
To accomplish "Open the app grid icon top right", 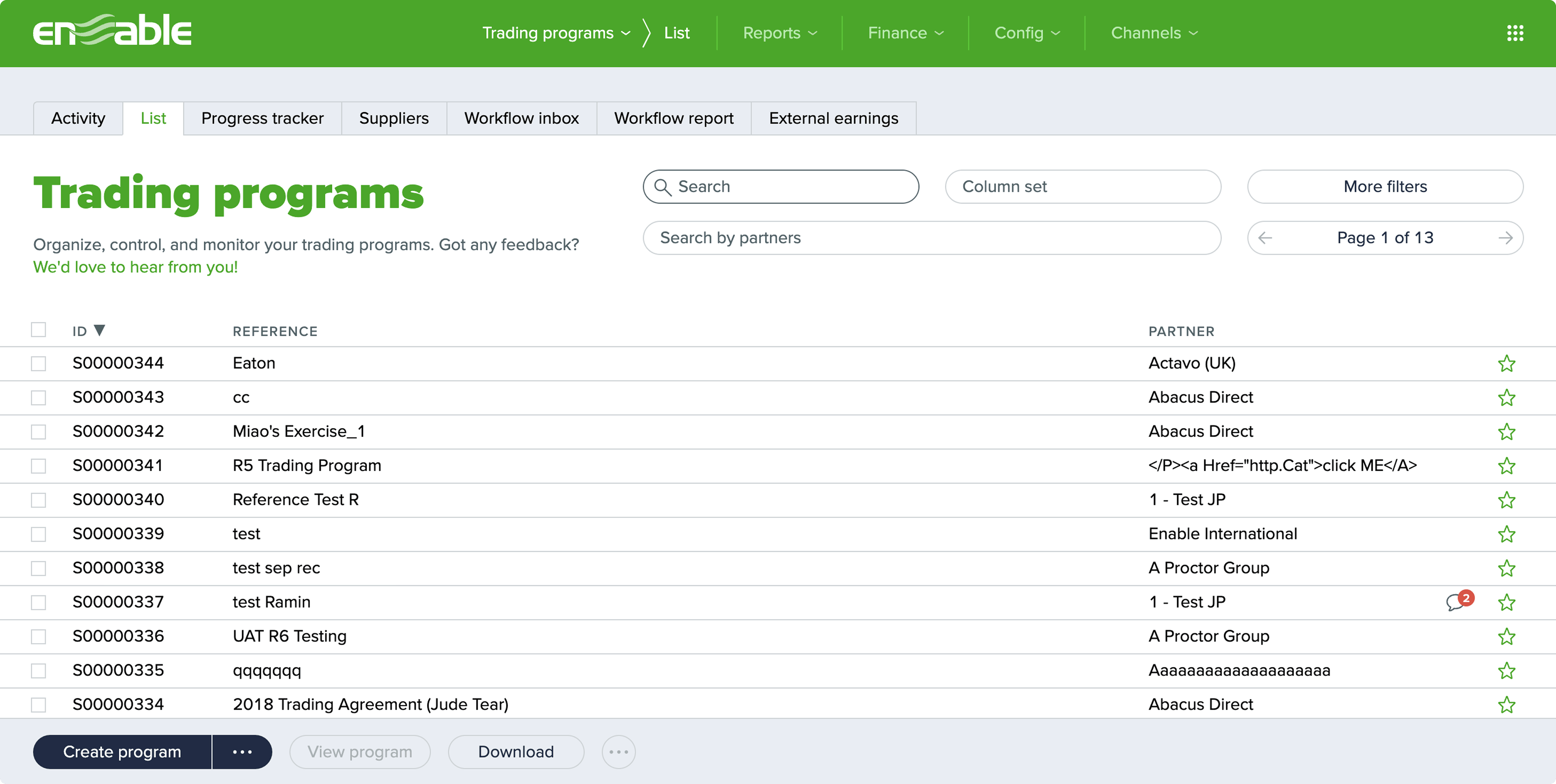I will pos(1515,33).
